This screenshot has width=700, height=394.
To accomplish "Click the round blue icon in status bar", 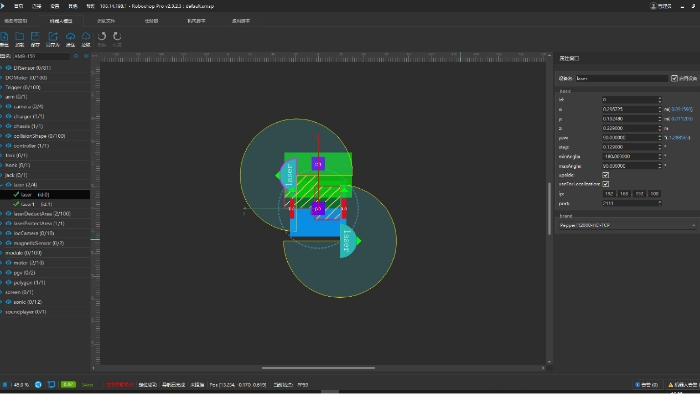I will click(x=38, y=384).
